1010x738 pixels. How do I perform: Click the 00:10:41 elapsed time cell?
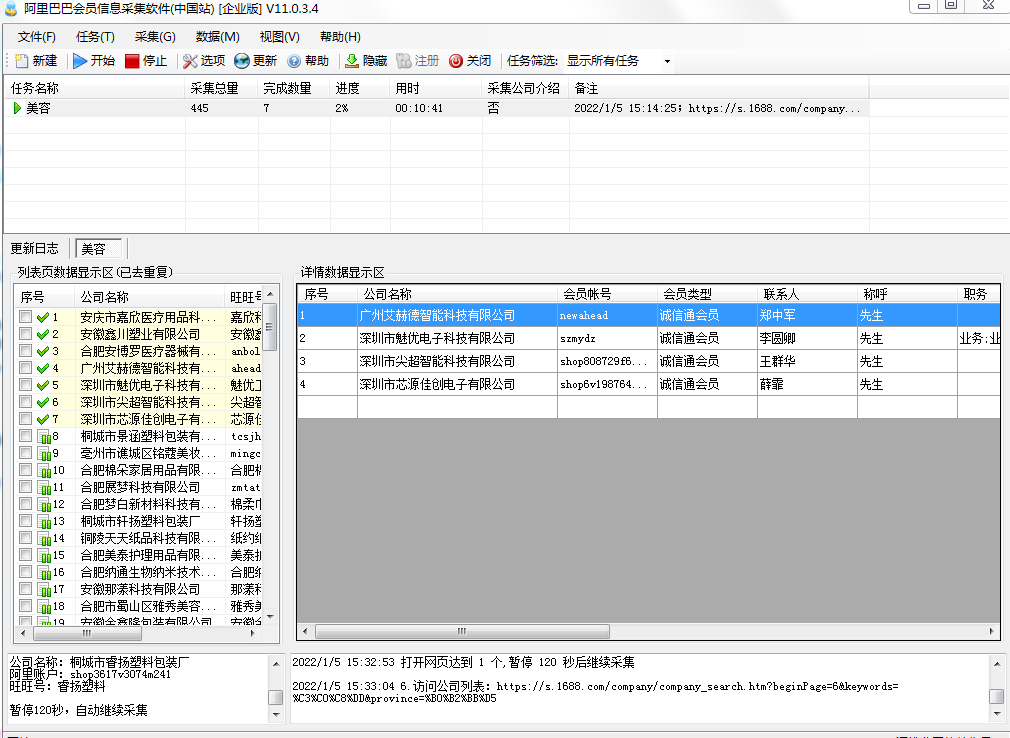pos(436,108)
